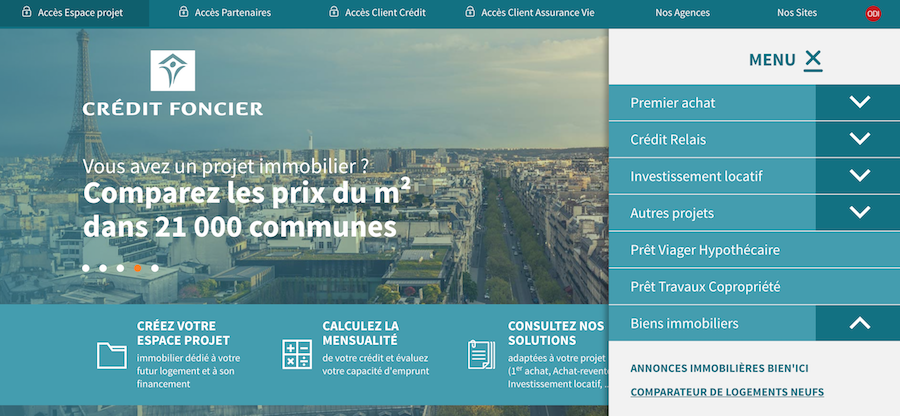Click Créez votre espace projet heading
The image size is (900, 416).
183,333
